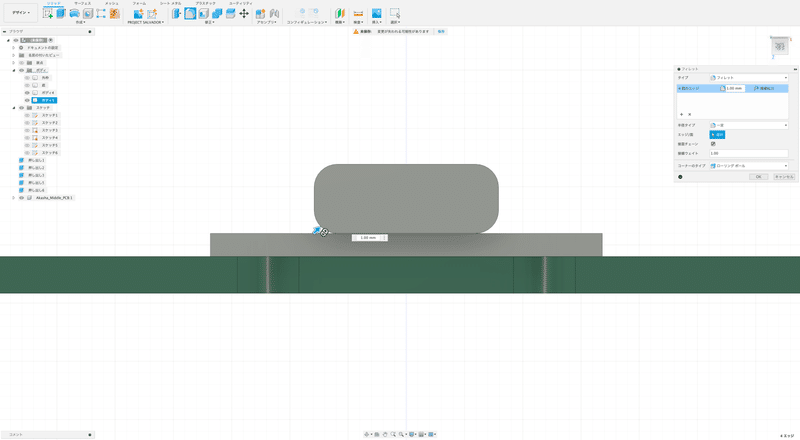Select the Create Form orange icon
Viewport: 800px width, 440px height.
coord(115,14)
